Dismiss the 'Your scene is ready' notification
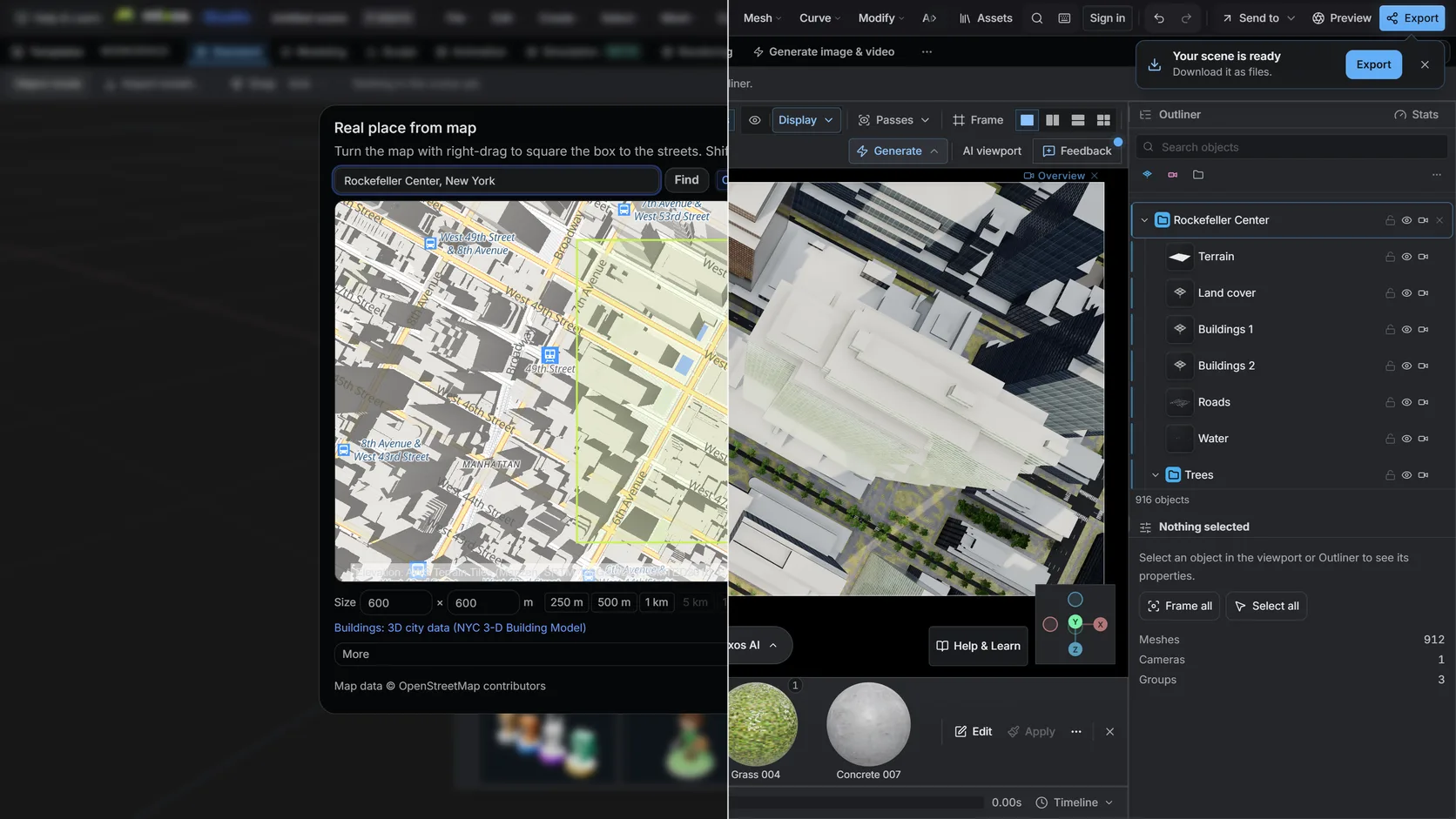 [x=1425, y=64]
